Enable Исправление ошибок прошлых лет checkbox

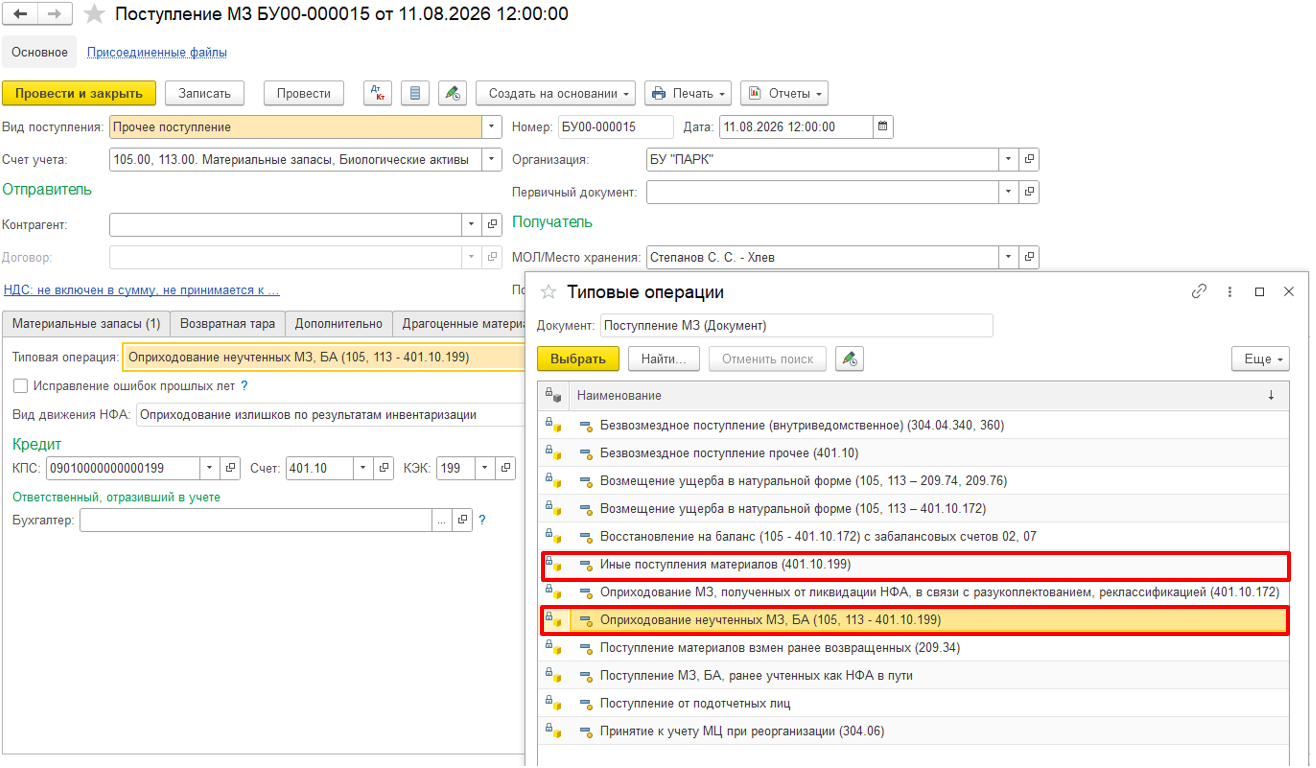click(x=21, y=386)
